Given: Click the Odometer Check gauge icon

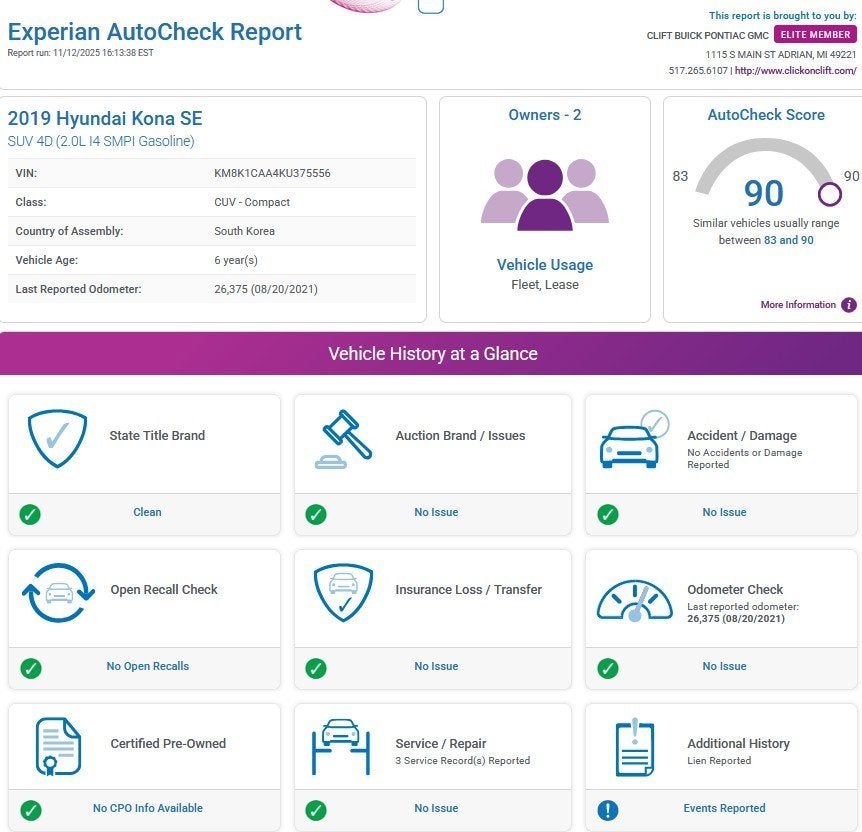Looking at the screenshot, I should (x=634, y=596).
